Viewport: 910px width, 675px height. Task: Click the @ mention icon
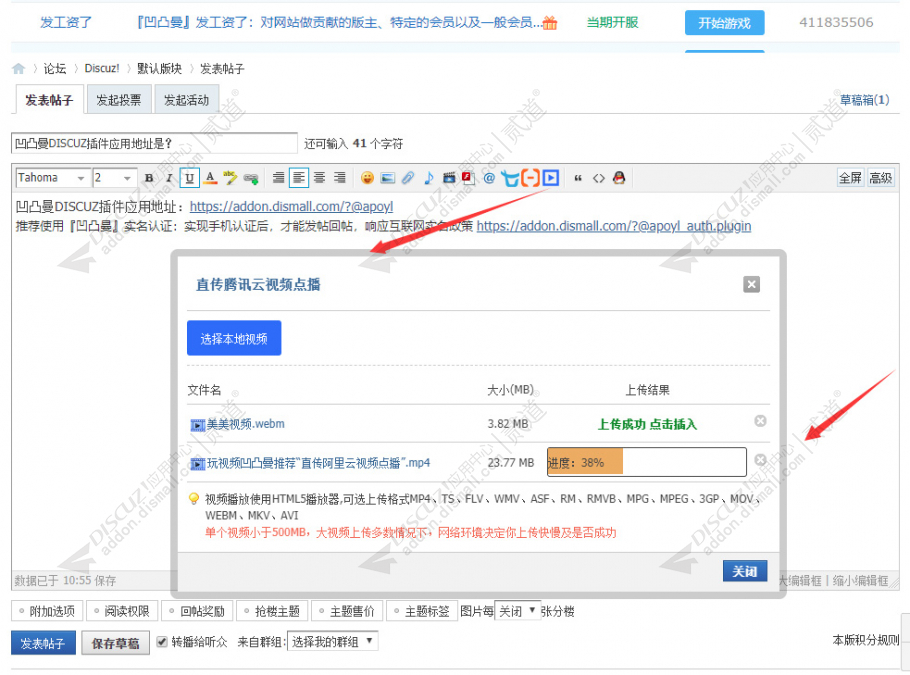click(489, 178)
